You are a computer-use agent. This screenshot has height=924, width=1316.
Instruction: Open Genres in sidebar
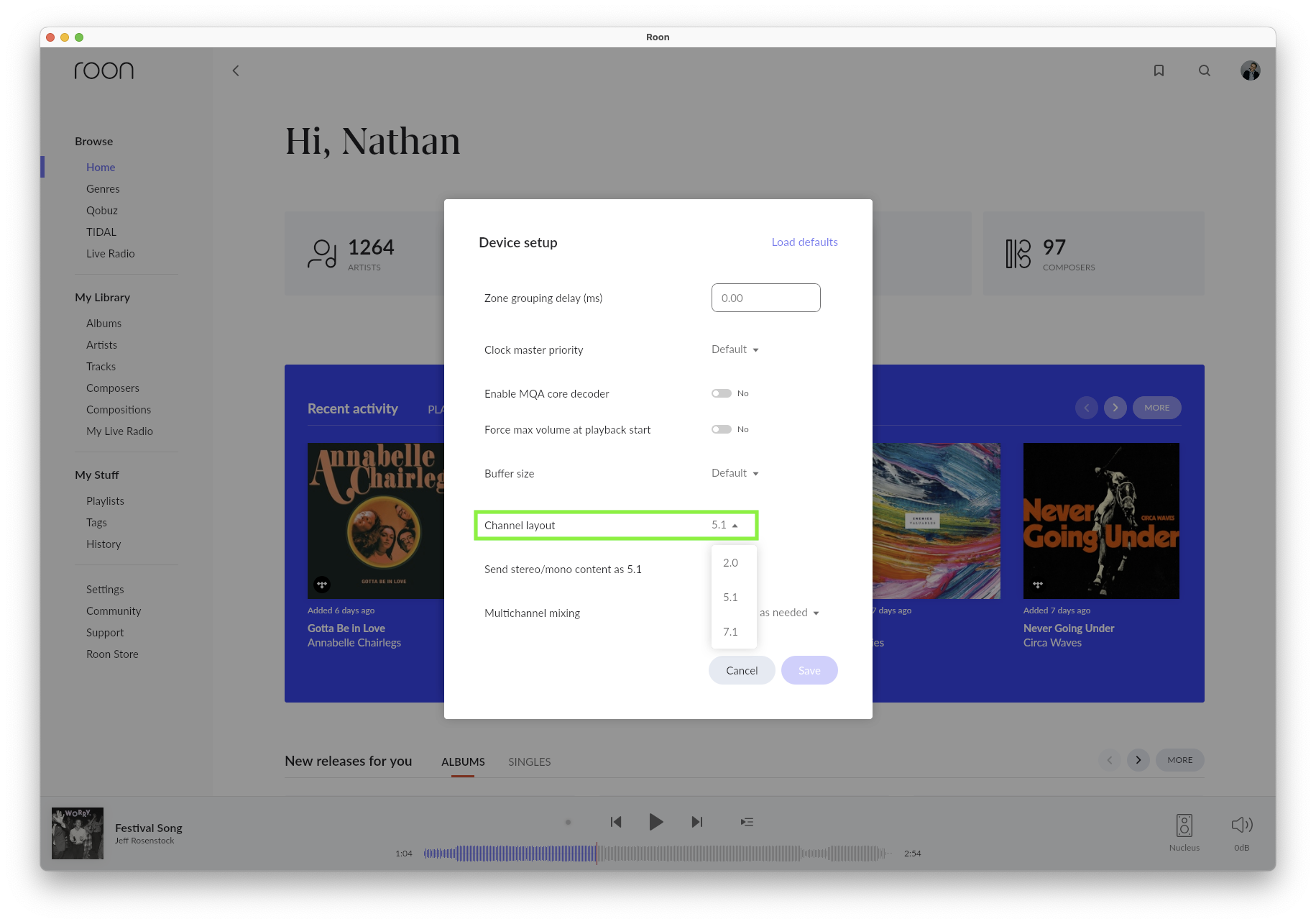103,188
